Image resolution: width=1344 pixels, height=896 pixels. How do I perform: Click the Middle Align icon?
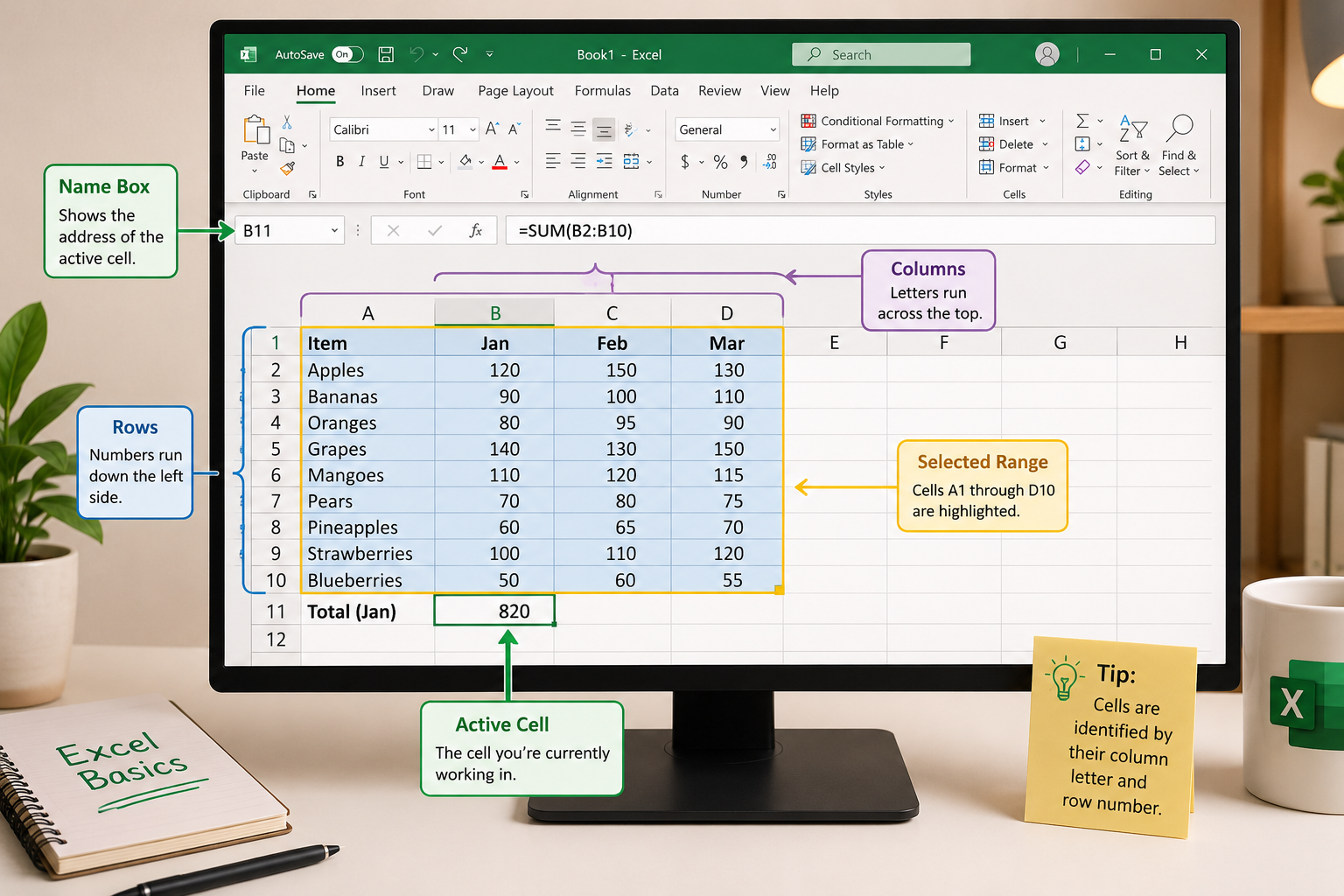coord(578,128)
